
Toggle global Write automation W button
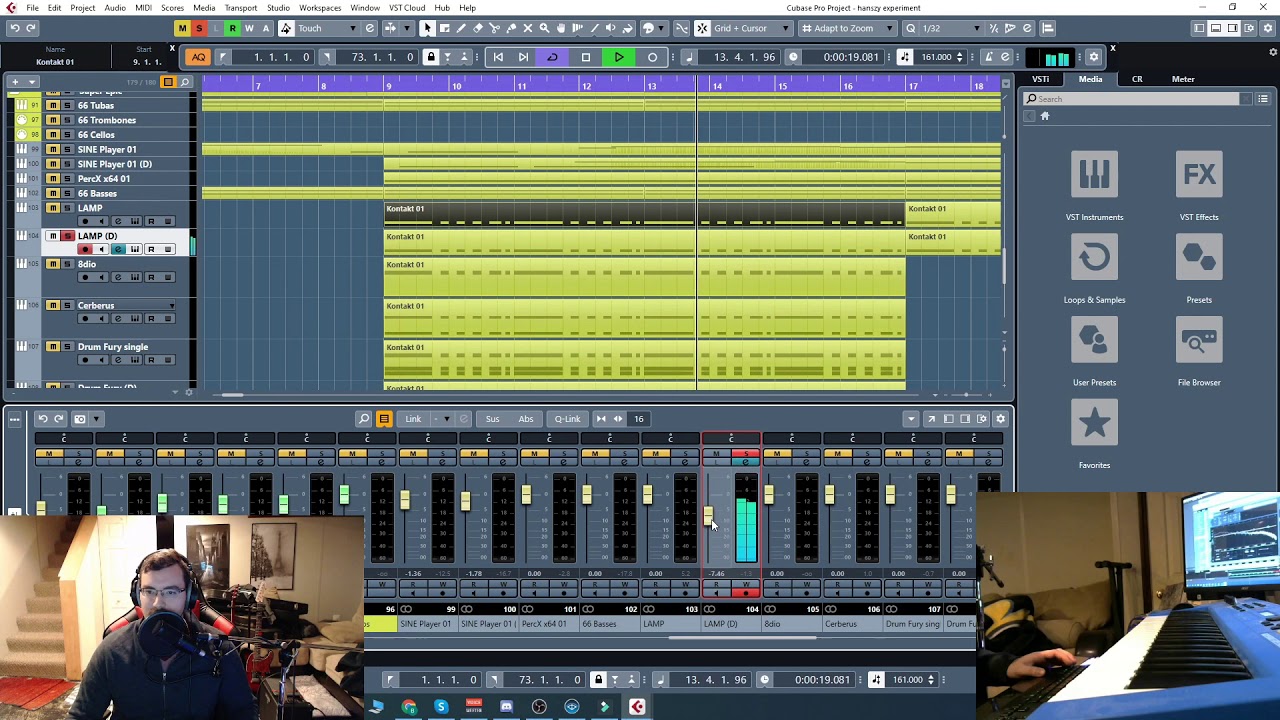(249, 28)
